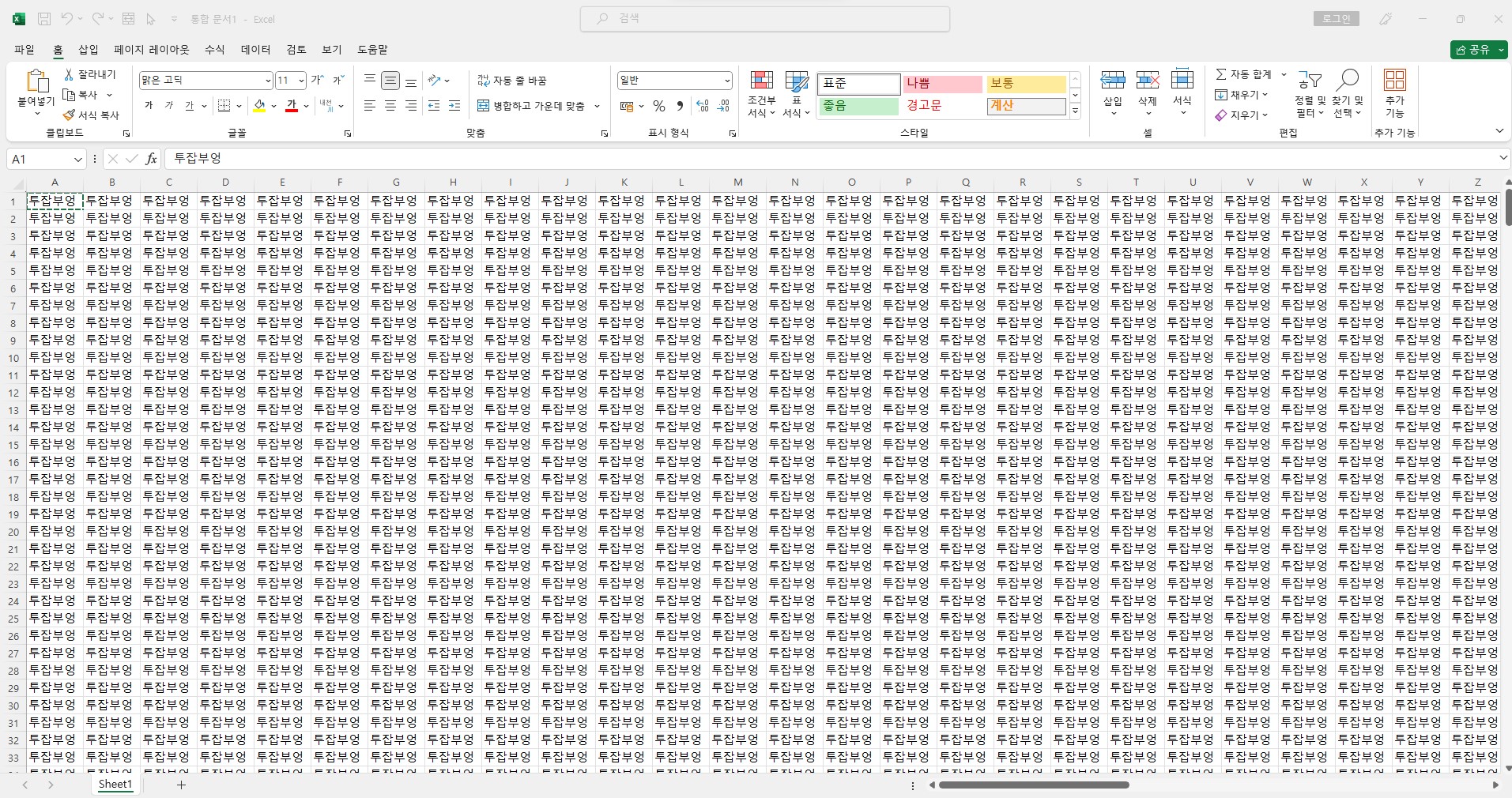This screenshot has height=798, width=1512.
Task: Open the 파일 menu tab
Action: 25,49
